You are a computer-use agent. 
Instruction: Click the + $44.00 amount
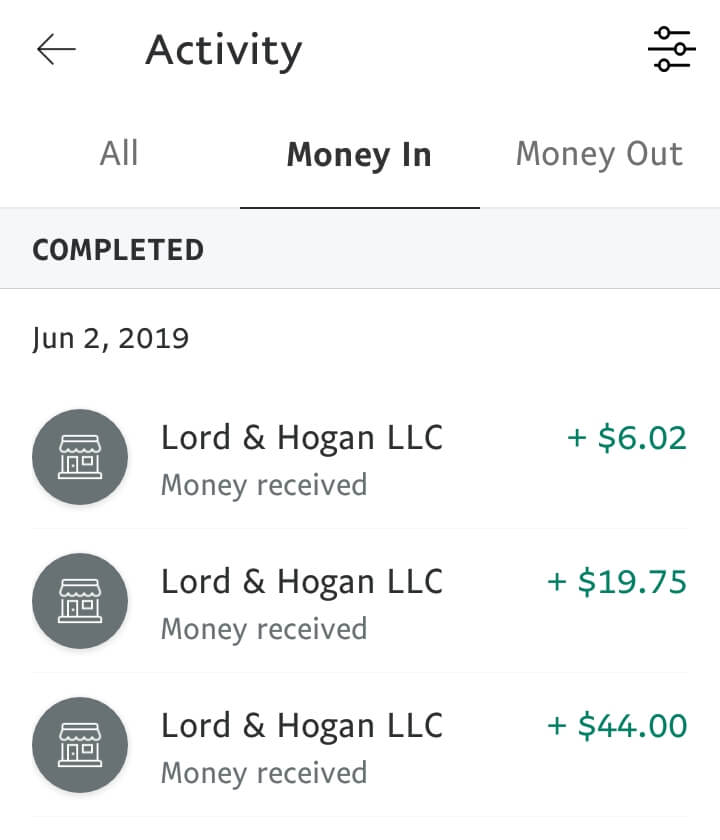click(x=617, y=726)
